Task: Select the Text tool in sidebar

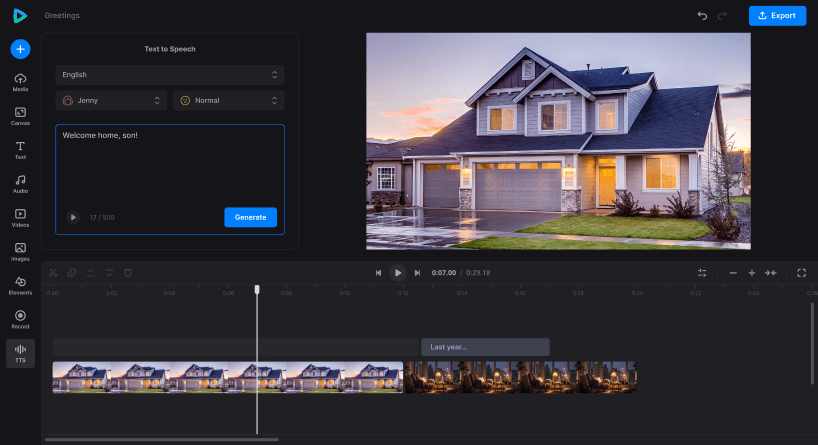Action: pos(20,150)
